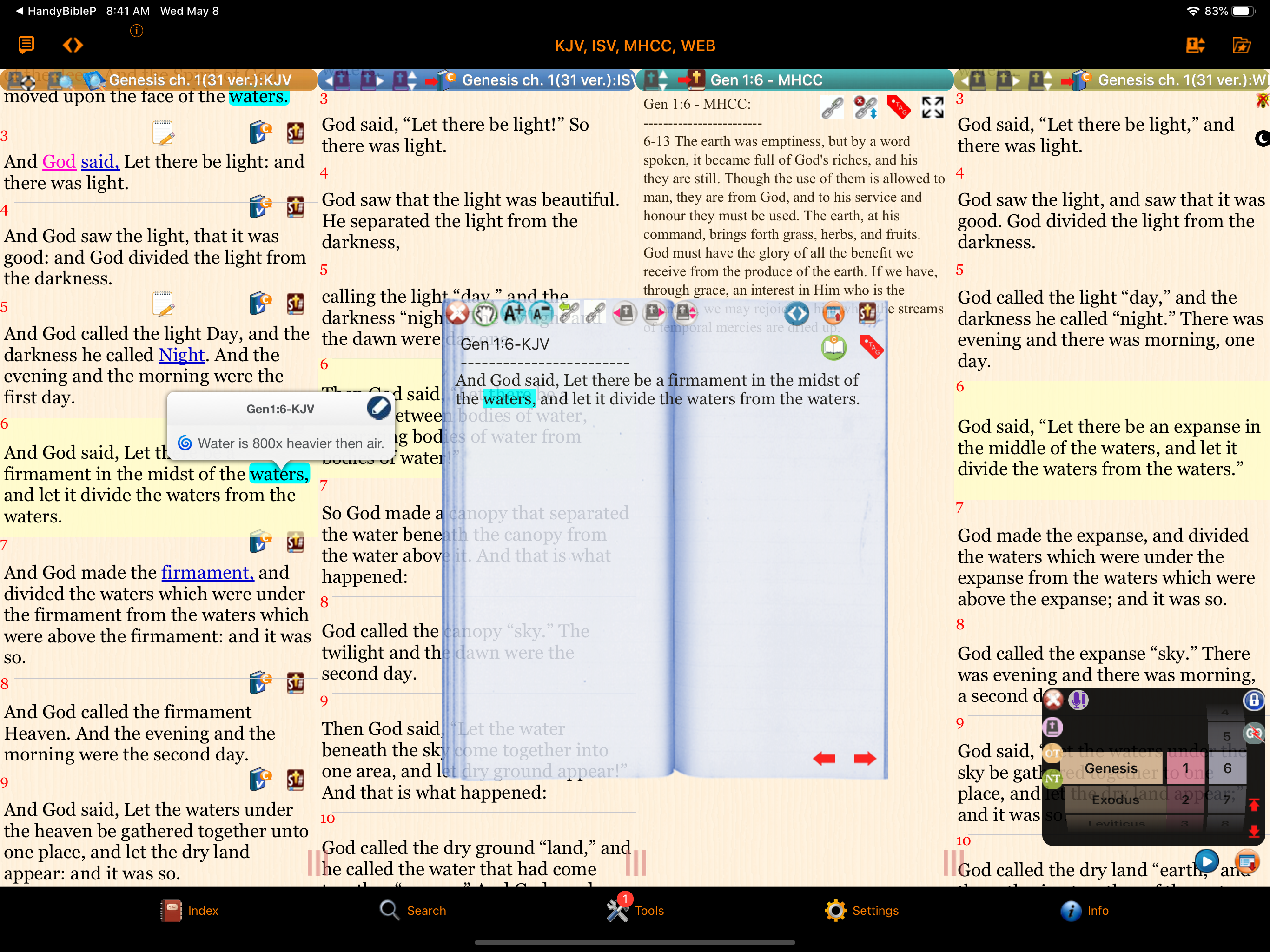Select Genesis in the book wheel
This screenshot has width=1270, height=952.
pos(1111,768)
